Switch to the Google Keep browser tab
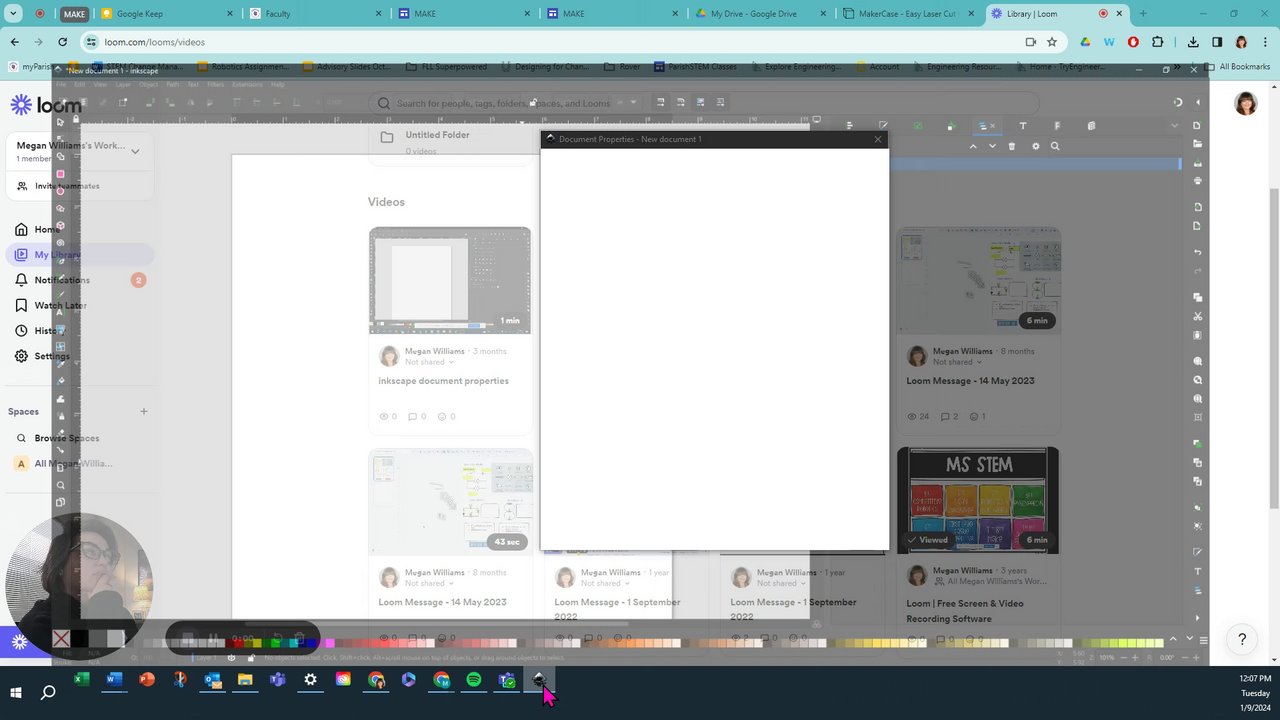The width and height of the screenshot is (1280, 720). (165, 14)
